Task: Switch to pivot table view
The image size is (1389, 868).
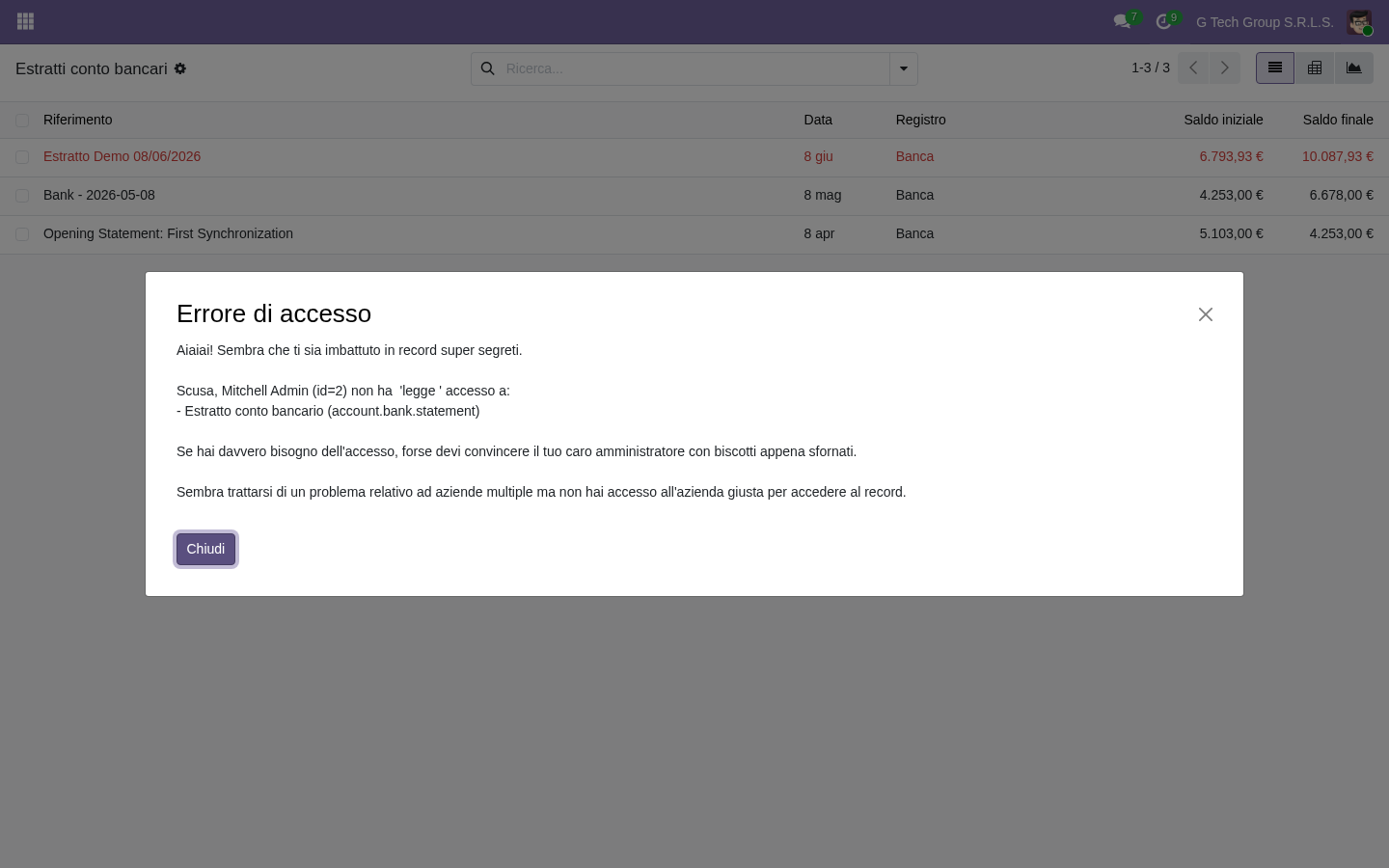Action: pos(1315,68)
